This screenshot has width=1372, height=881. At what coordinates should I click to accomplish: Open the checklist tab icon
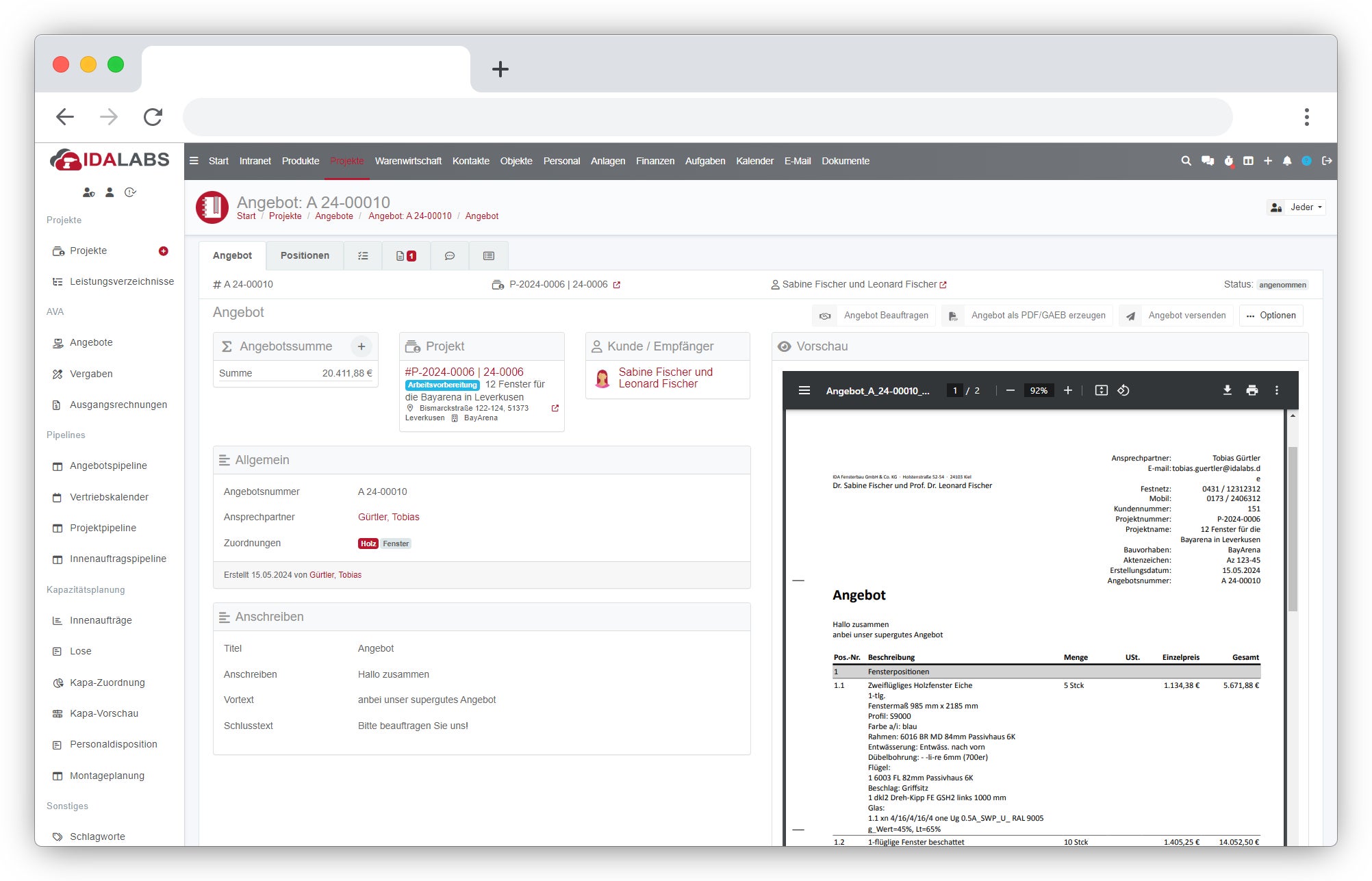(363, 256)
